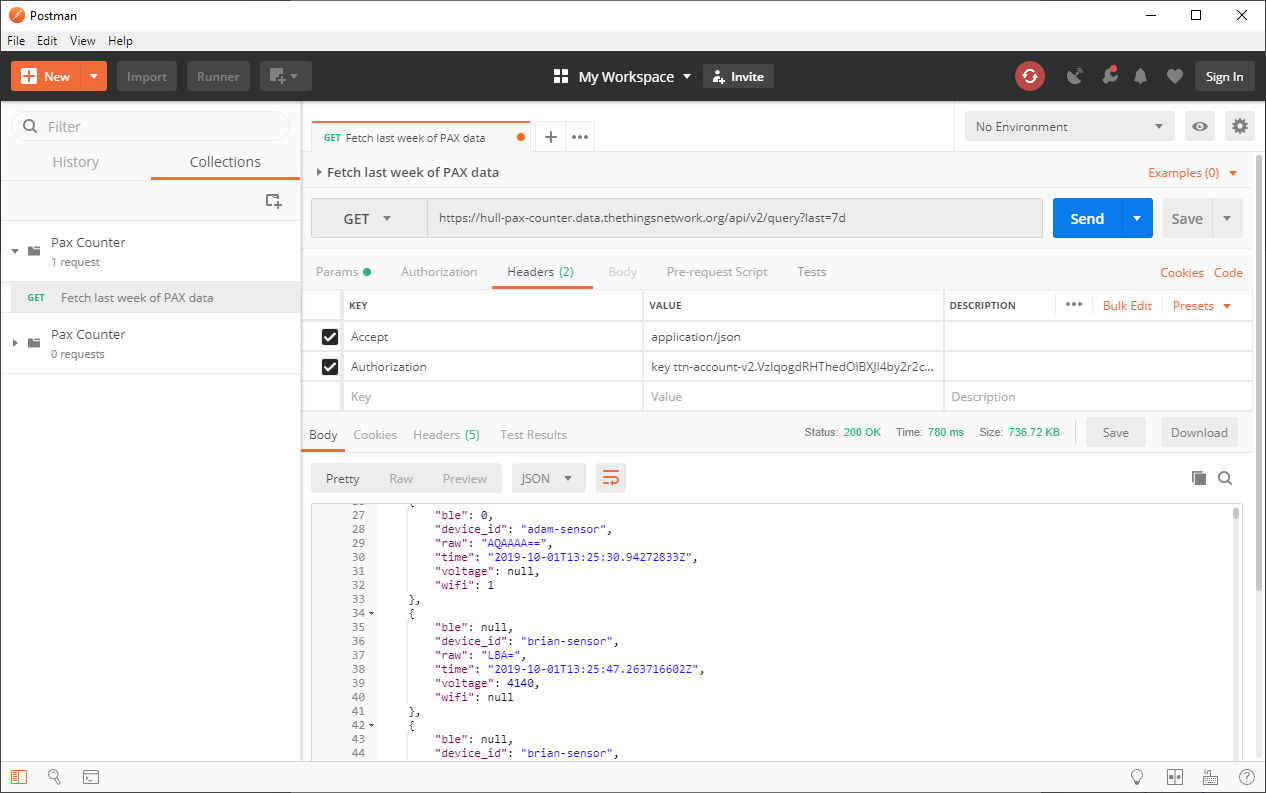Open tab options three-dots menu
Viewport: 1266px width, 793px height.
point(580,137)
